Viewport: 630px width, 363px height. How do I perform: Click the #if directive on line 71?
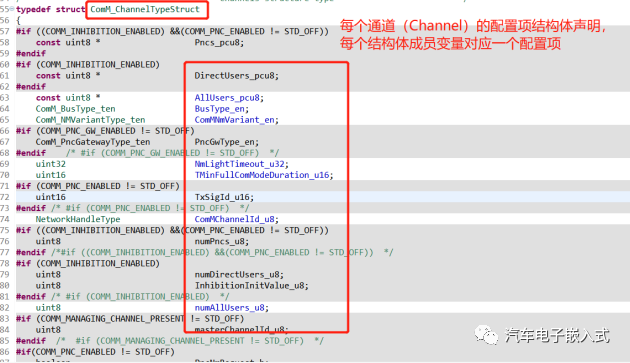pos(23,186)
